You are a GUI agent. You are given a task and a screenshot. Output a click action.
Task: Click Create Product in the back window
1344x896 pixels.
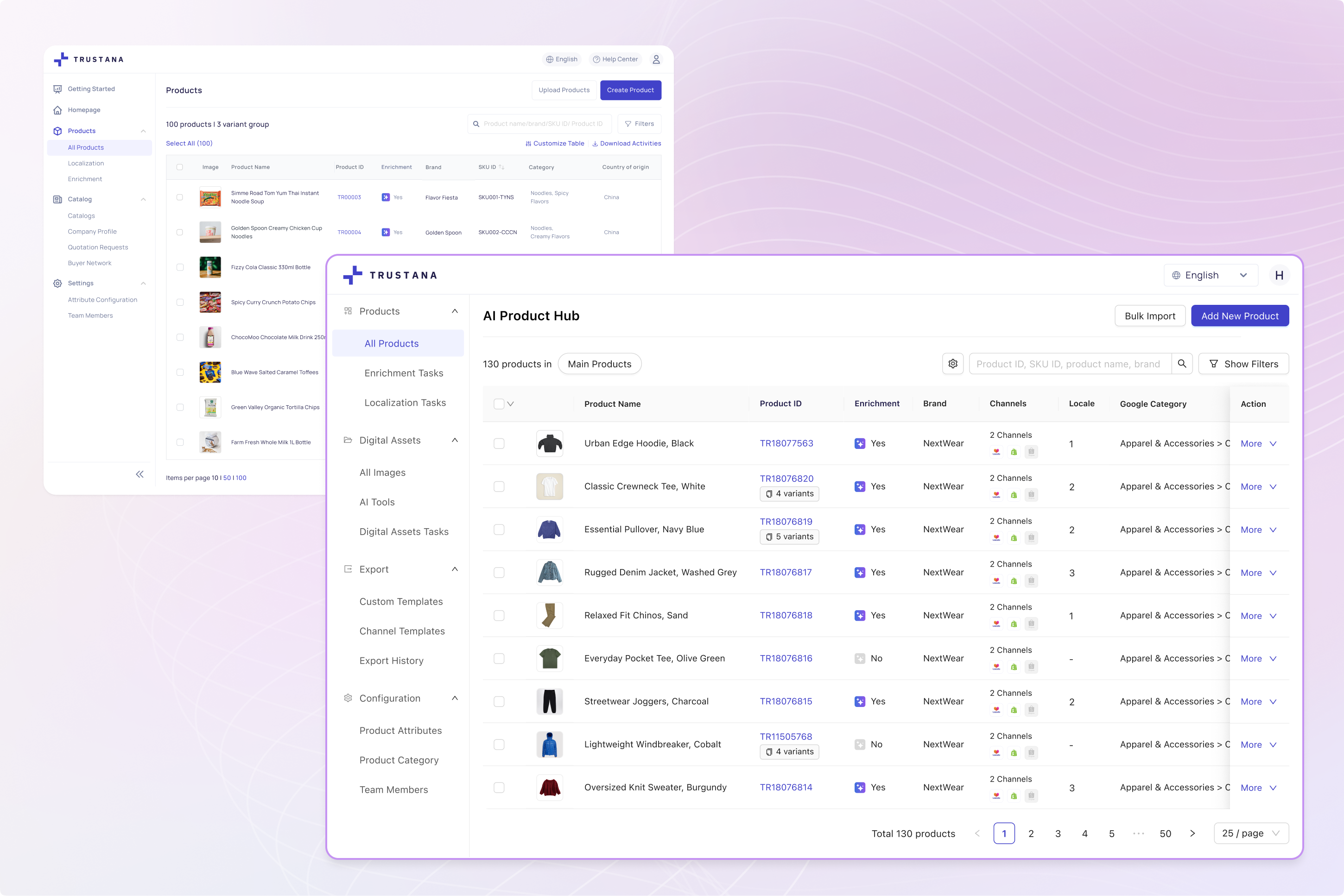click(x=630, y=90)
